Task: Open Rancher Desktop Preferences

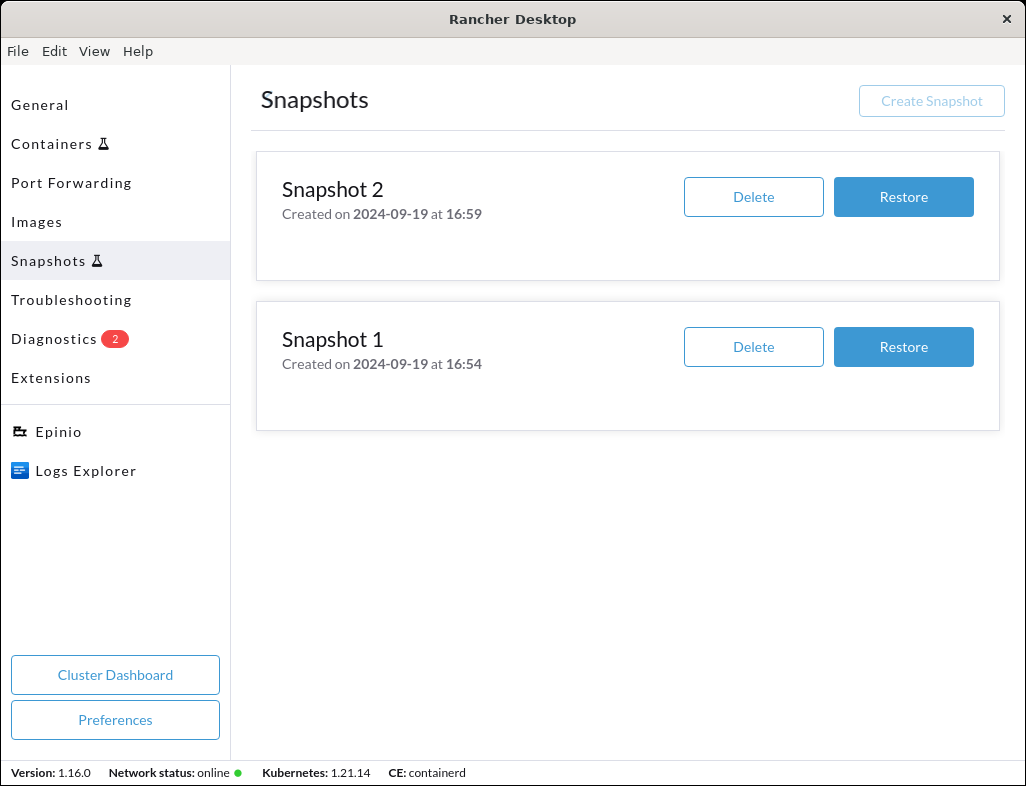Action: [115, 720]
